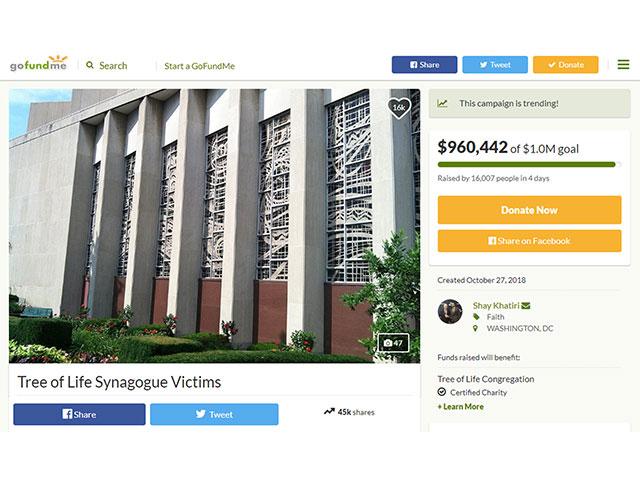Click the Faith category tag icon
This screenshot has height=480, width=640.
pyautogui.click(x=476, y=317)
